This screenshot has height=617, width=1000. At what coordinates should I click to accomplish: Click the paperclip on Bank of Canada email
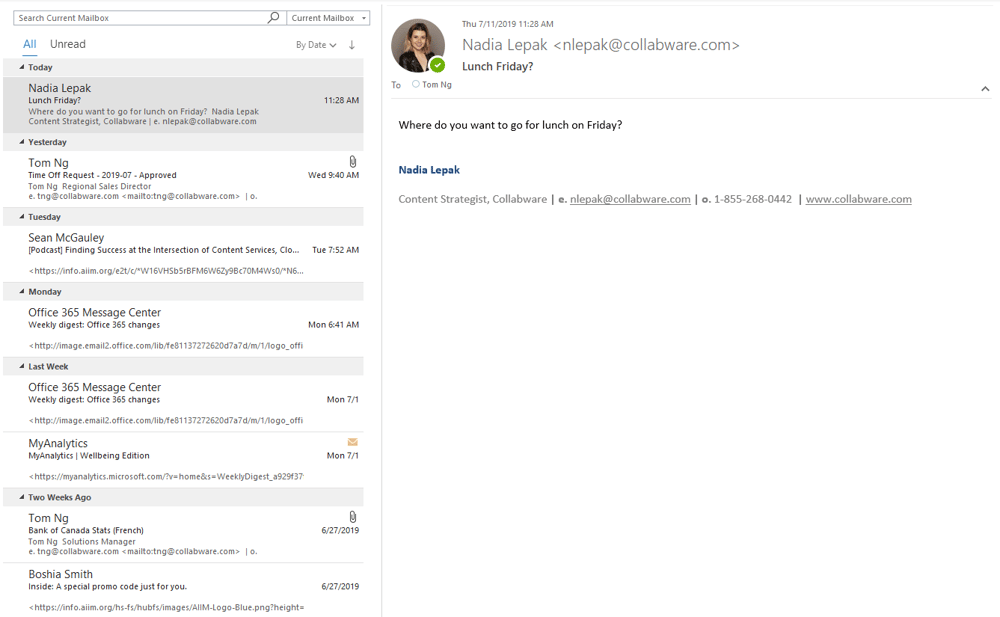(353, 517)
